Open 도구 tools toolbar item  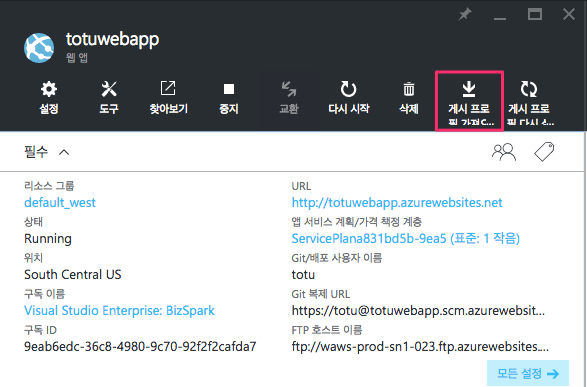(x=109, y=98)
